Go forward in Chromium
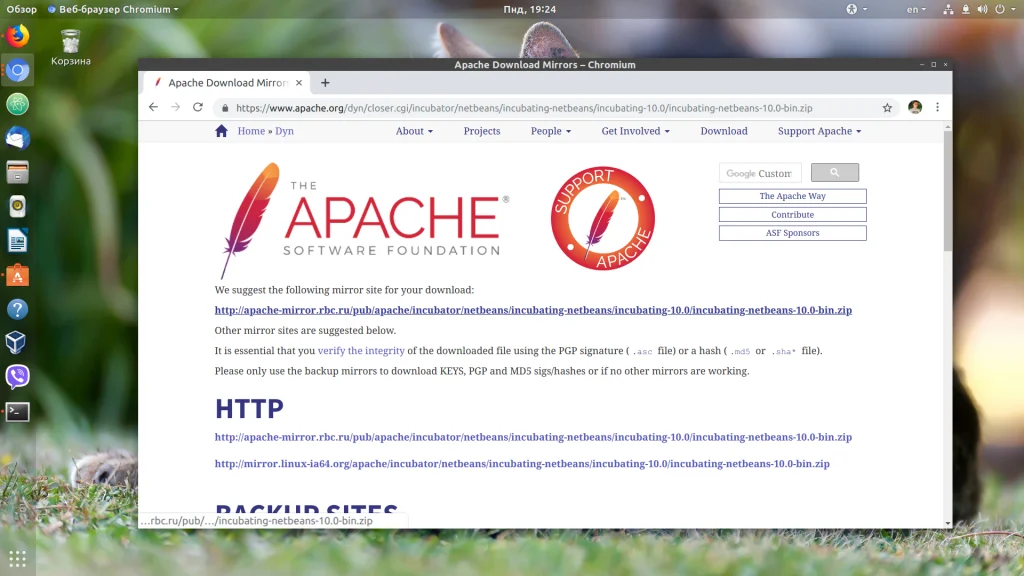1024x576 pixels. pyautogui.click(x=176, y=107)
